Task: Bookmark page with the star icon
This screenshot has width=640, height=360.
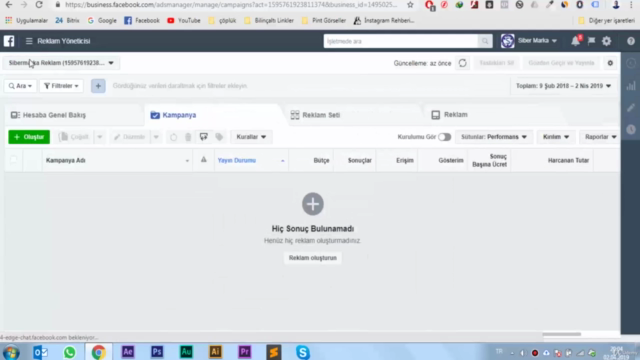Action: [x=410, y=5]
